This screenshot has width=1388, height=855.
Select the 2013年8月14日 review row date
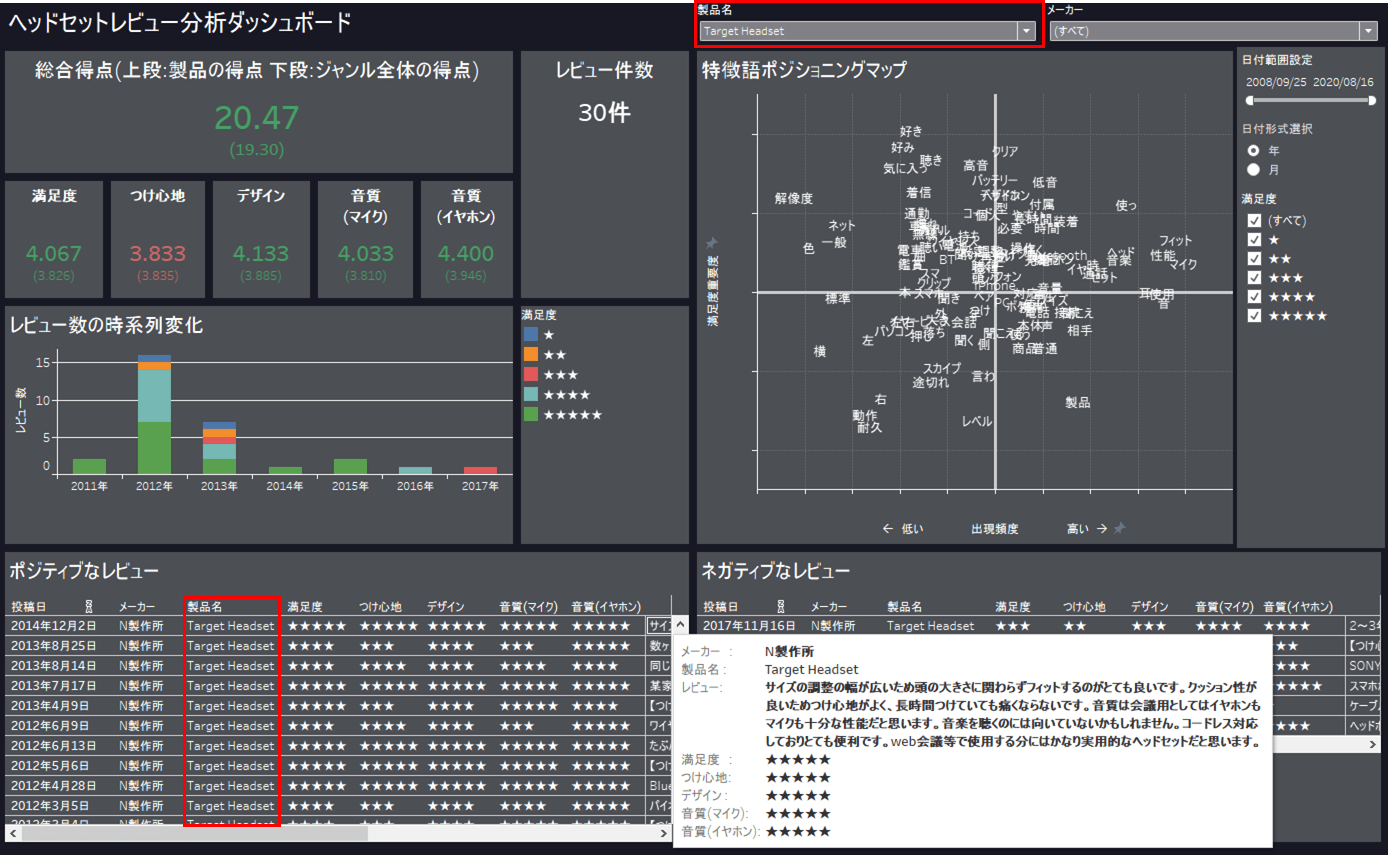(x=54, y=666)
